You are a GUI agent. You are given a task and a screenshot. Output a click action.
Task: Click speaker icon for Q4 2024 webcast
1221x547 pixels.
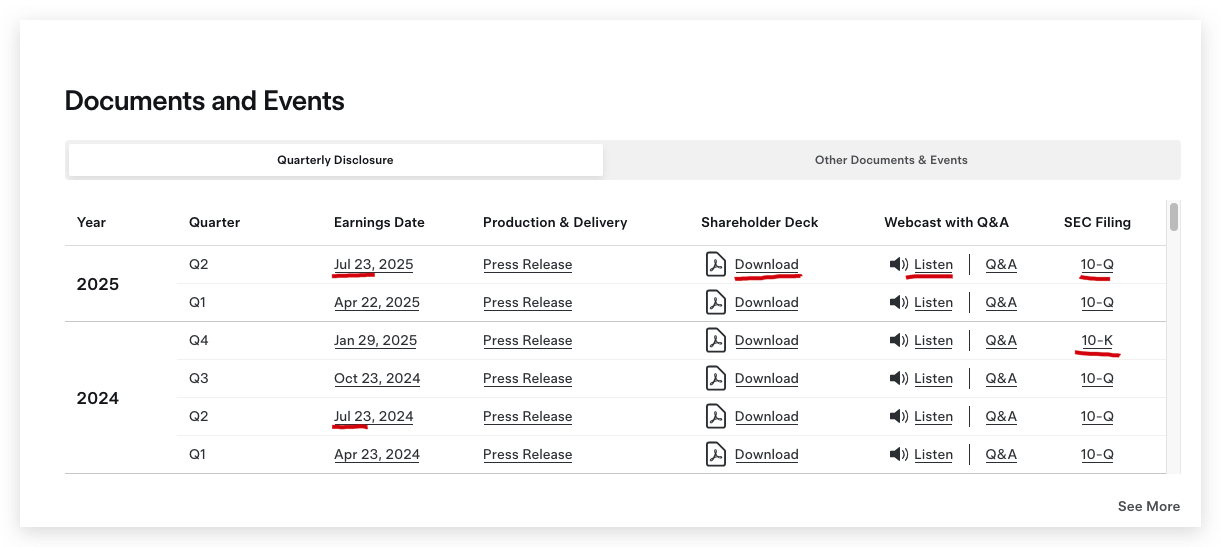[898, 341]
